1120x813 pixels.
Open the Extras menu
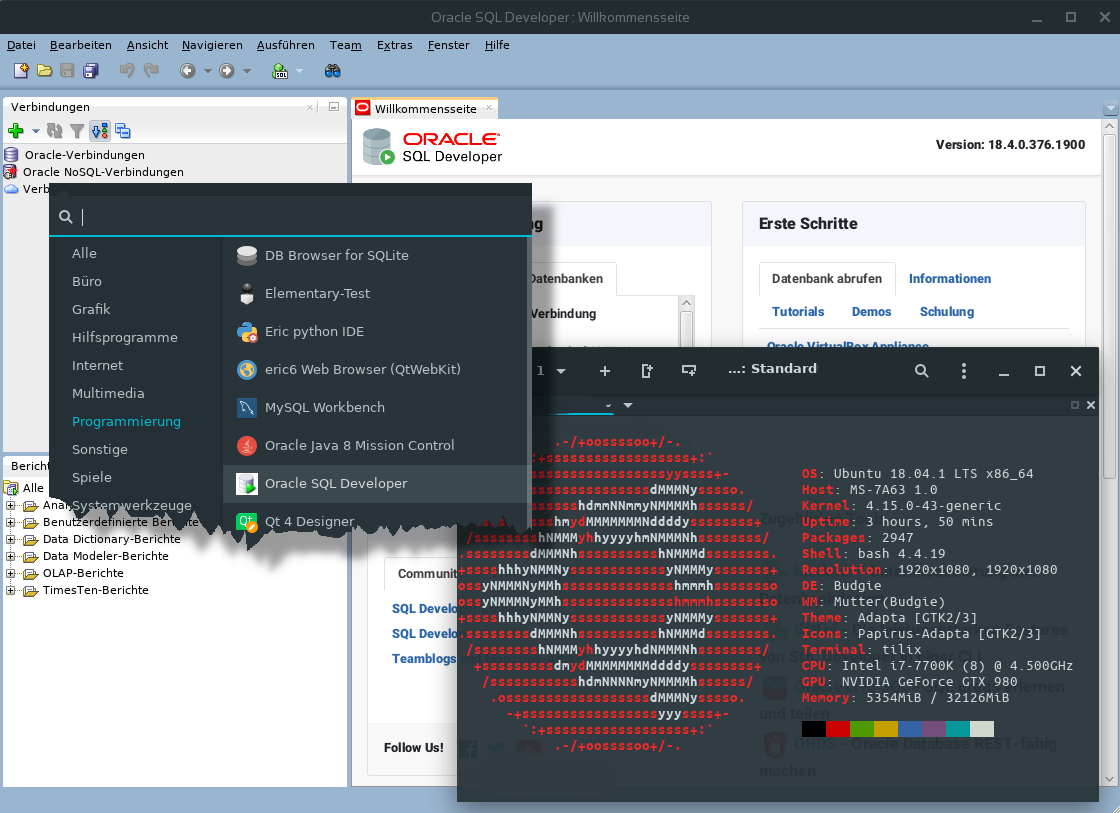coord(395,45)
